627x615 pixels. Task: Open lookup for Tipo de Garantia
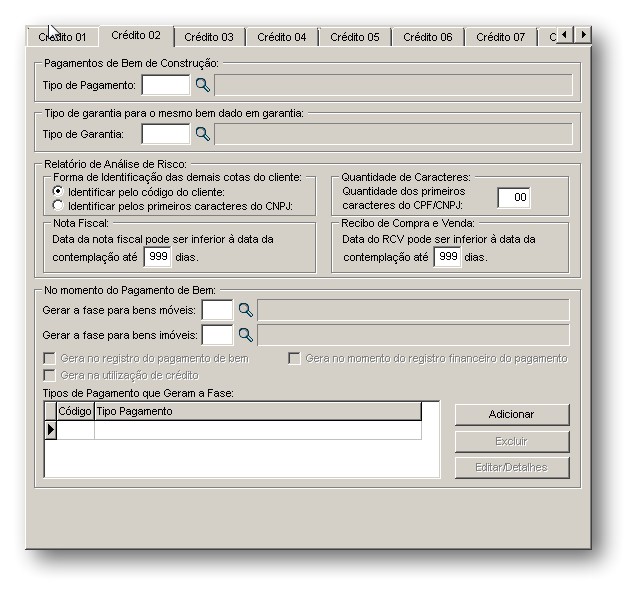[203, 134]
